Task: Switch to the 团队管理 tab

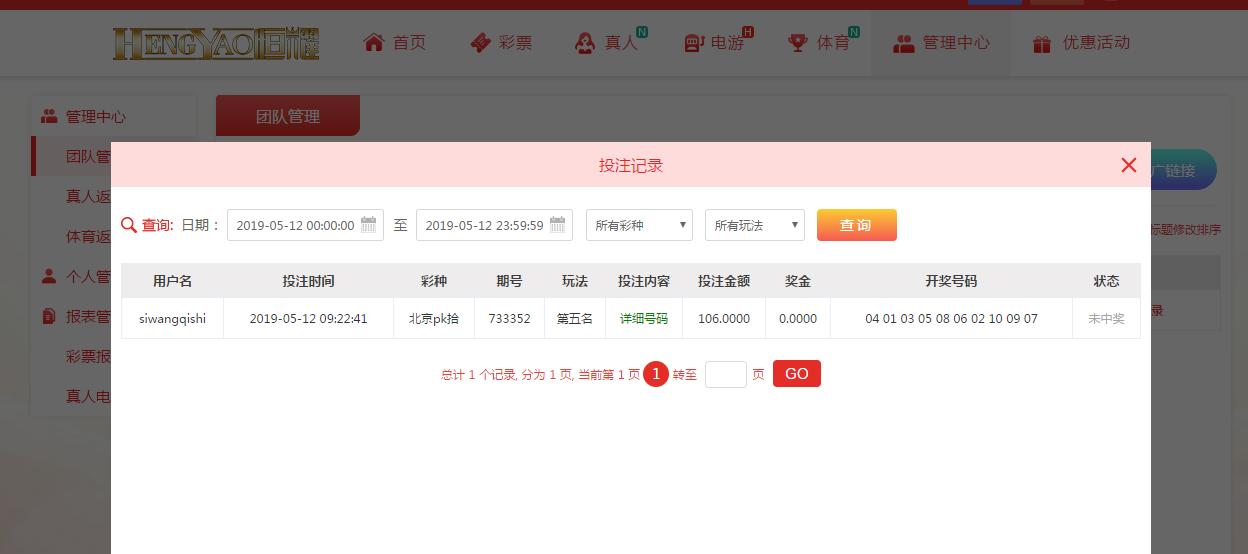Action: (x=287, y=116)
